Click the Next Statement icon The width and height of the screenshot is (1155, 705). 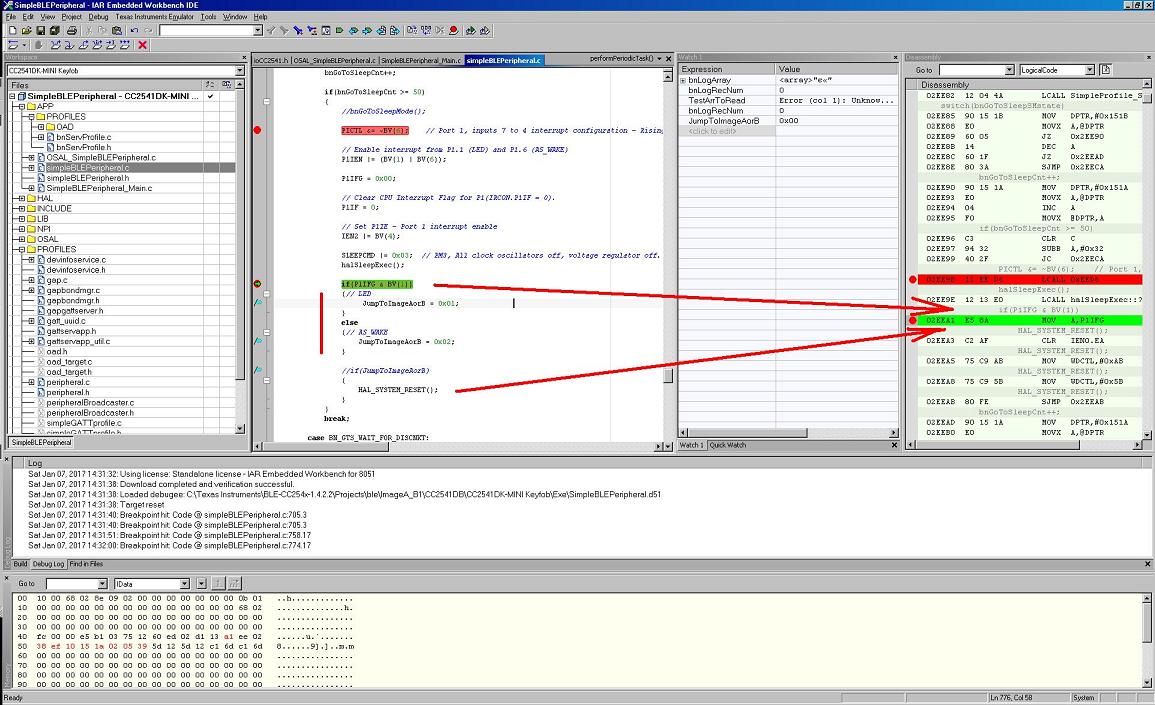coord(96,45)
